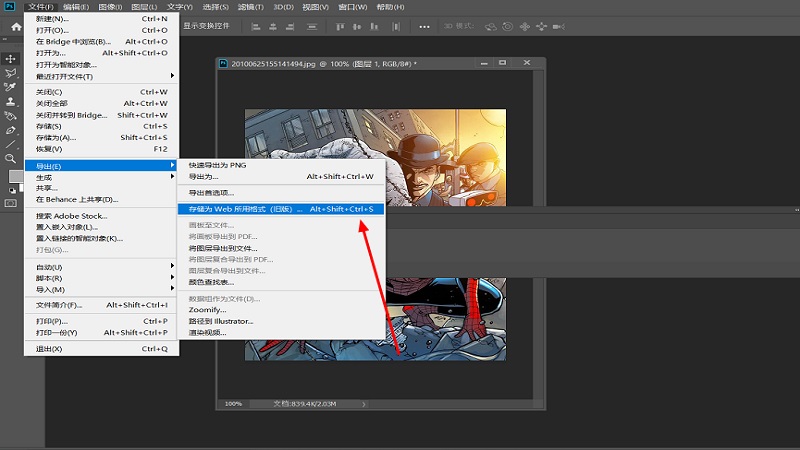800x450 pixels.
Task: Click the 3D camera zoom icon
Action: 559,27
